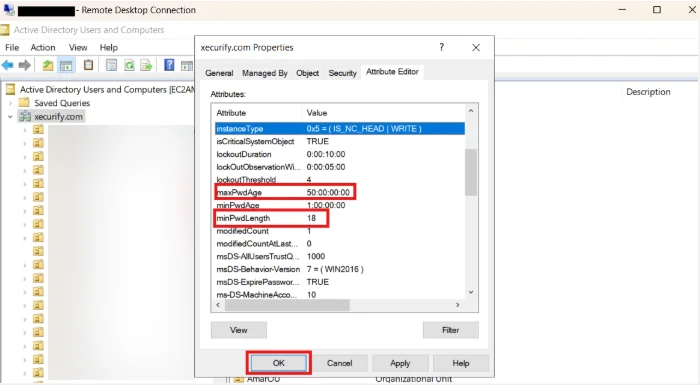Minimize the Remote Desktop Connection window

pos(622,9)
